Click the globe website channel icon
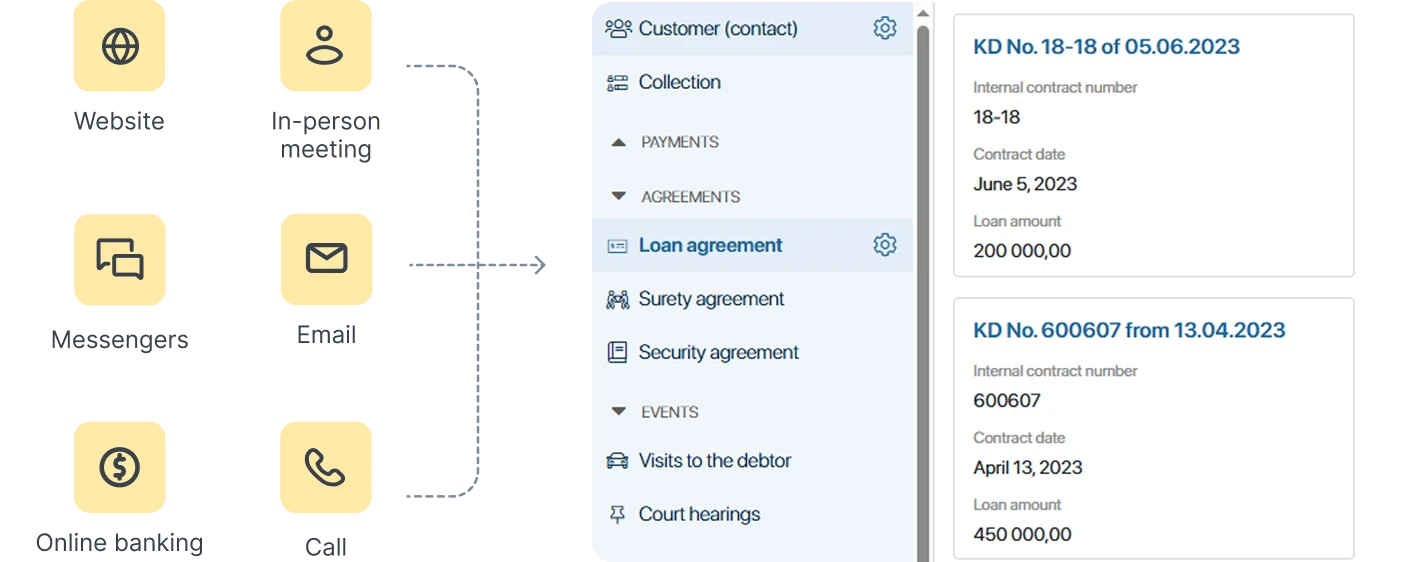Screen dimensions: 1416x562 [120, 47]
